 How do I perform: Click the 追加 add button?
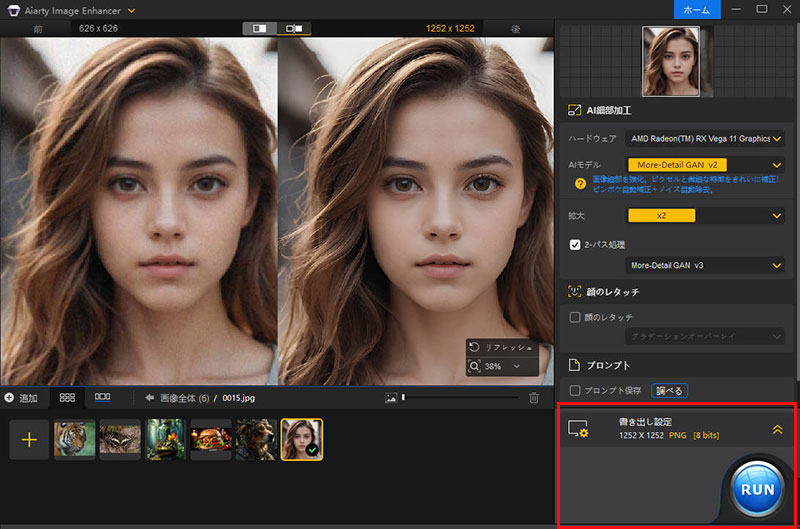21,398
